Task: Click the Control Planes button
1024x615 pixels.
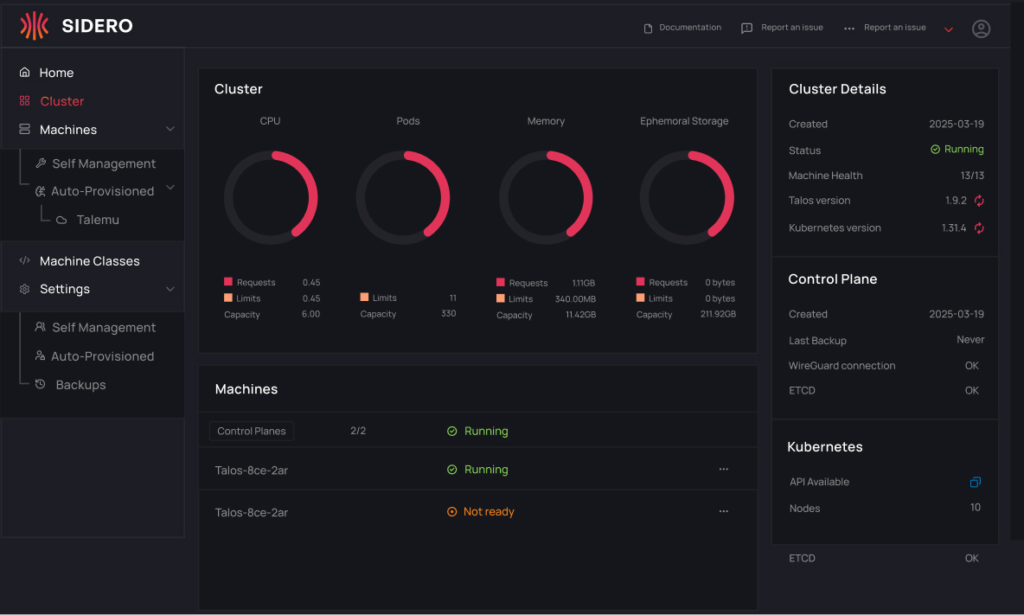Action: point(251,431)
